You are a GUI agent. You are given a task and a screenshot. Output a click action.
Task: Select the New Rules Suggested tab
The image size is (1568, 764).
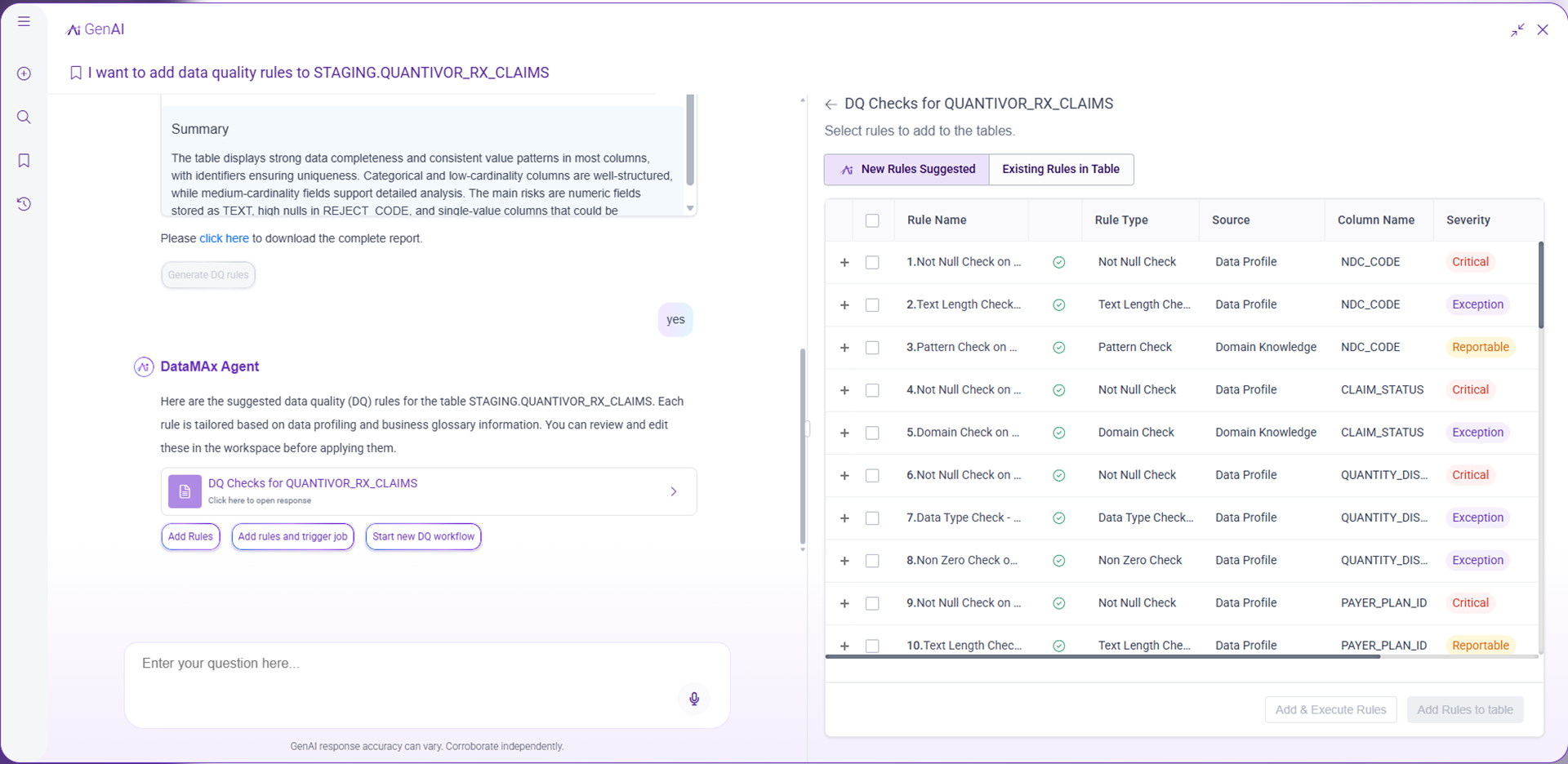tap(907, 169)
